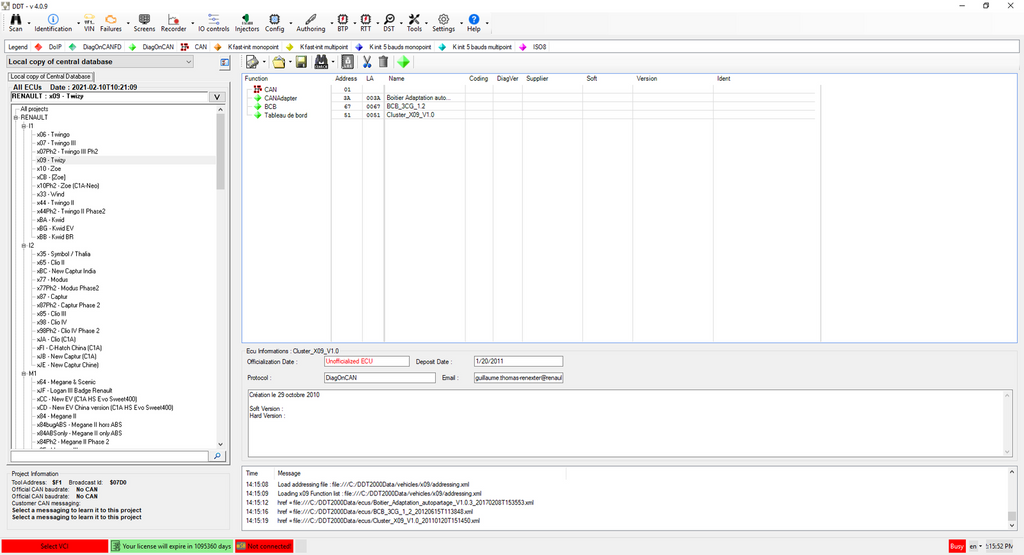Click the ISO8 legend entry
The width and height of the screenshot is (1024, 555).
[x=533, y=47]
